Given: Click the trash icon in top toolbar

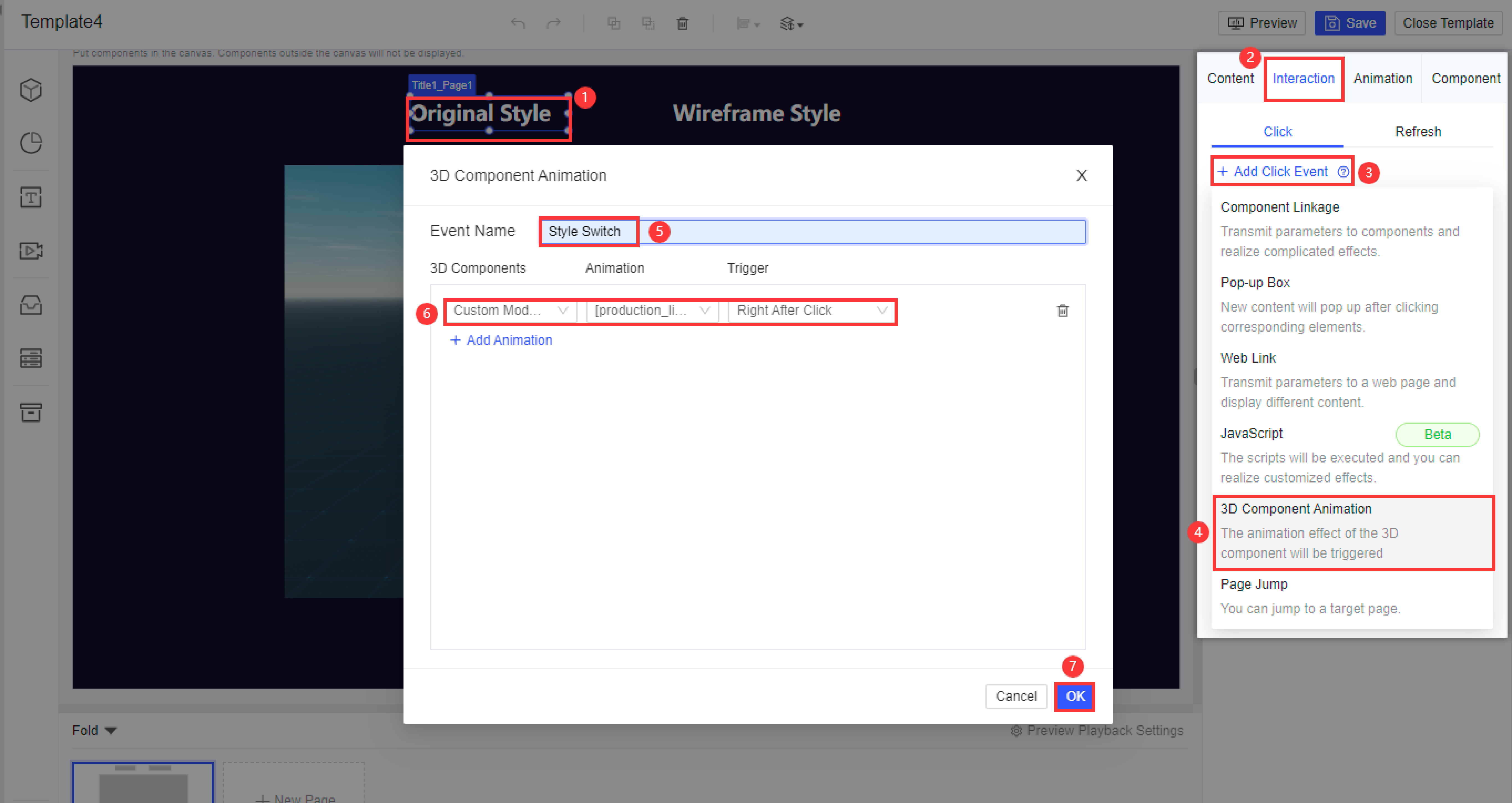Looking at the screenshot, I should [683, 24].
